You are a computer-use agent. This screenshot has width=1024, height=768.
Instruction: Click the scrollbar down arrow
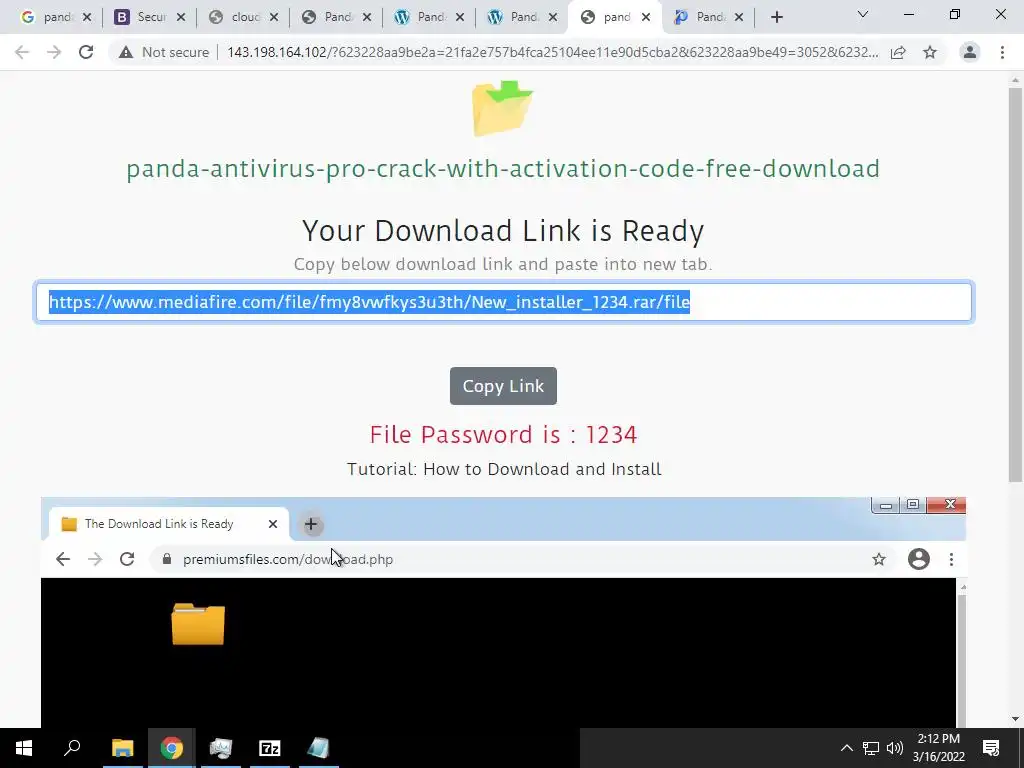pyautogui.click(x=1015, y=719)
